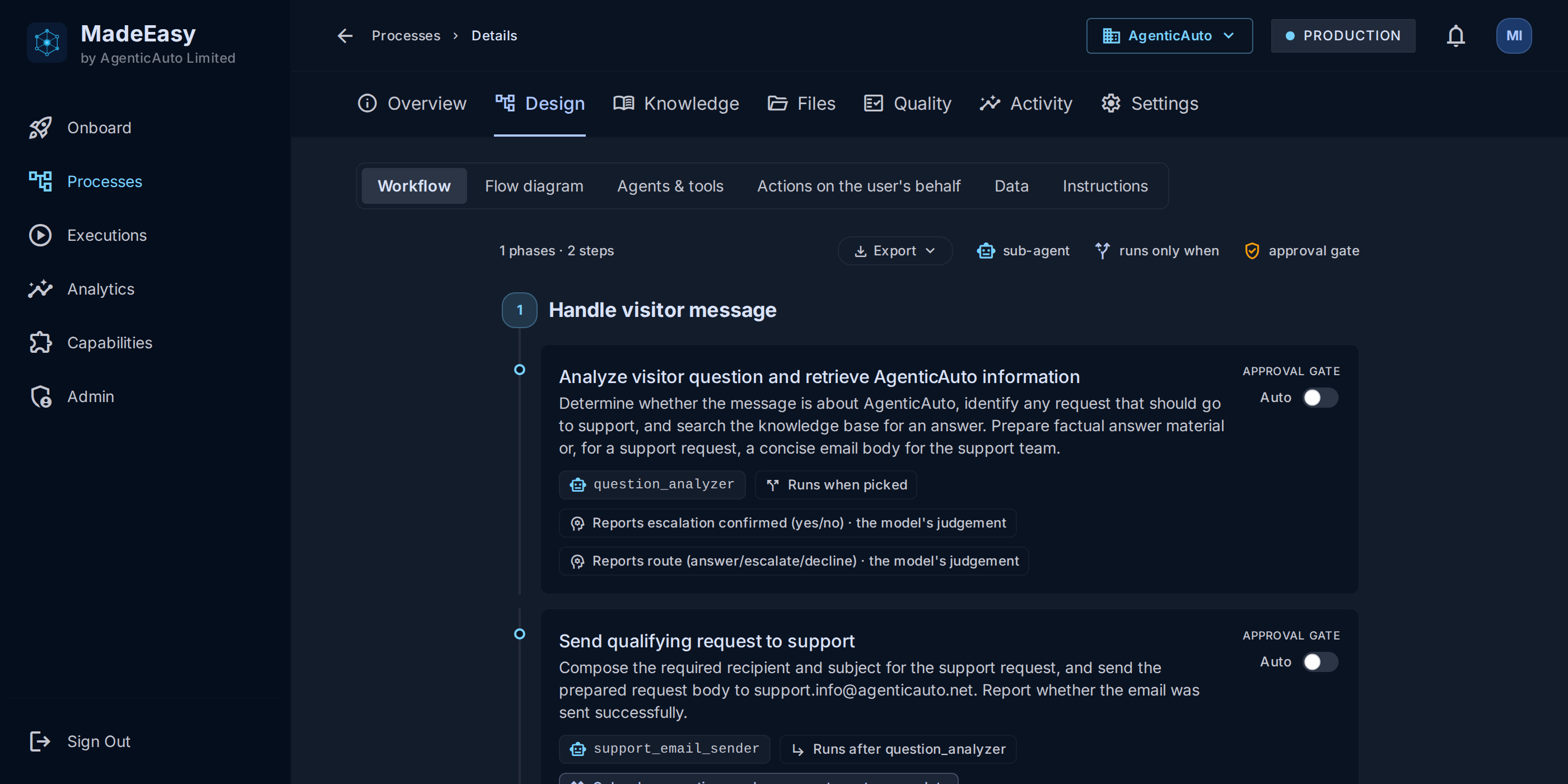Switch to the Knowledge tab
1568x784 pixels.
point(676,104)
